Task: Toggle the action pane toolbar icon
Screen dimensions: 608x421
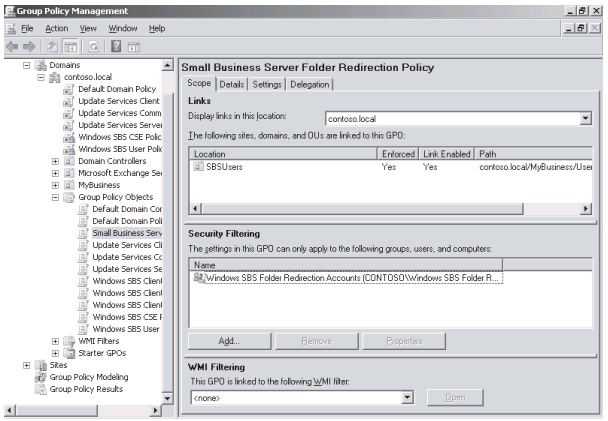Action: 134,47
